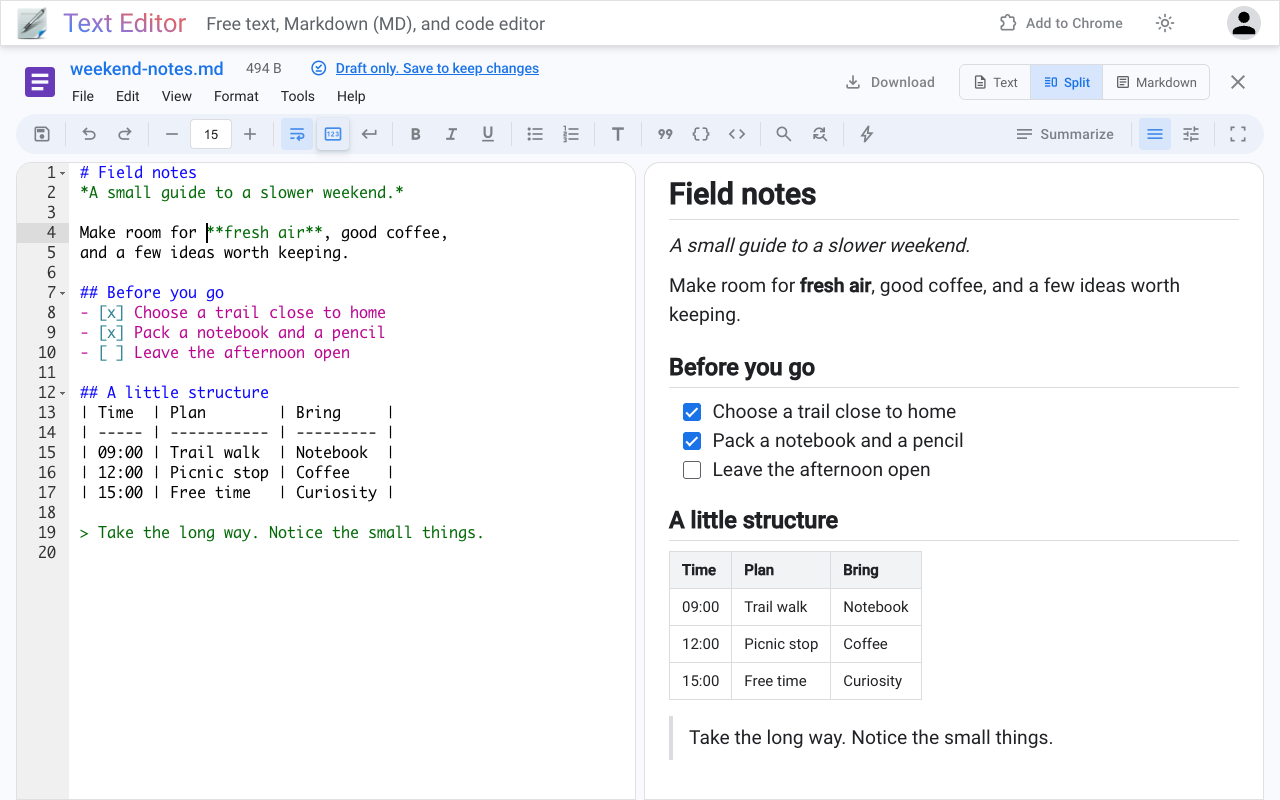Collapse the fold arrow at line 7
The width and height of the screenshot is (1280, 800).
click(63, 293)
